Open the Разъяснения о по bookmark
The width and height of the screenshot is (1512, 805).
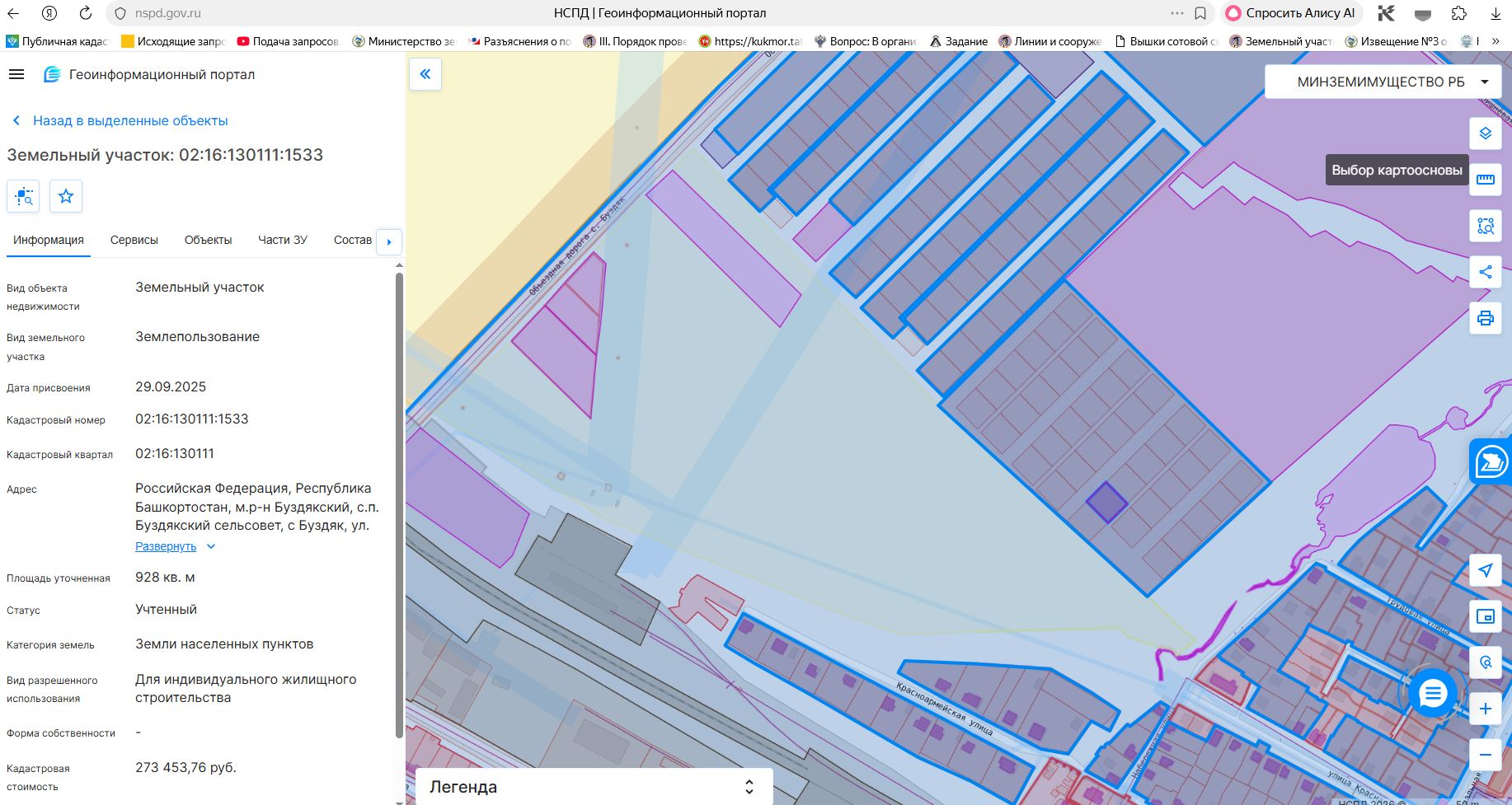tap(519, 41)
